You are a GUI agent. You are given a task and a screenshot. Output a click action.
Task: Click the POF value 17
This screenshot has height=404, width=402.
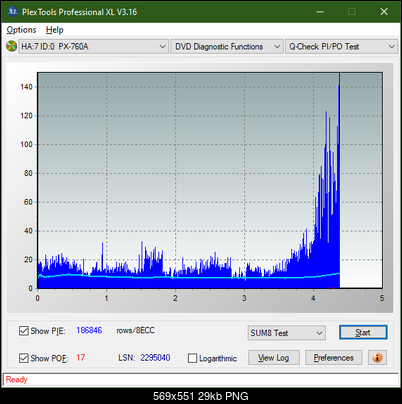click(x=81, y=358)
